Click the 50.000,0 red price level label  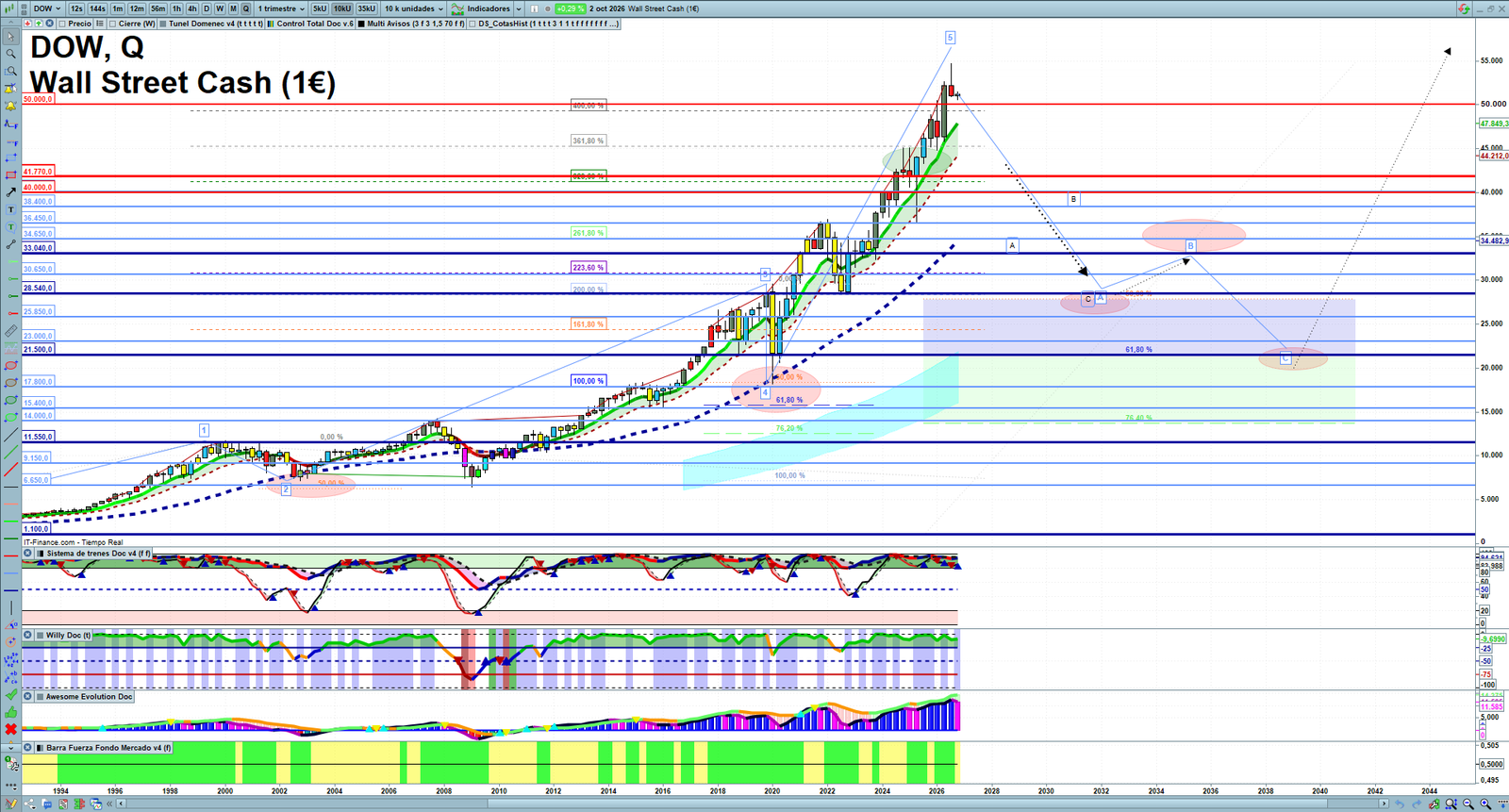click(38, 99)
